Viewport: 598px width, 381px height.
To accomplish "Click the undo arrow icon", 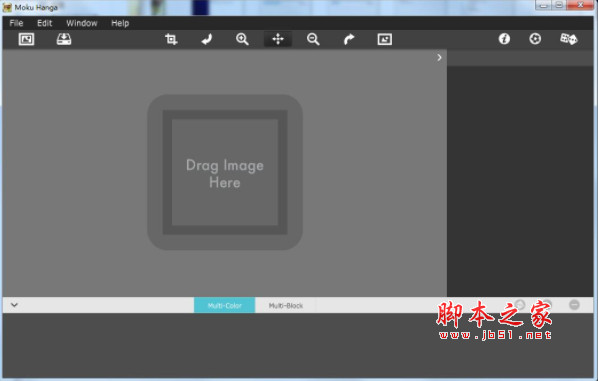I will (207, 39).
